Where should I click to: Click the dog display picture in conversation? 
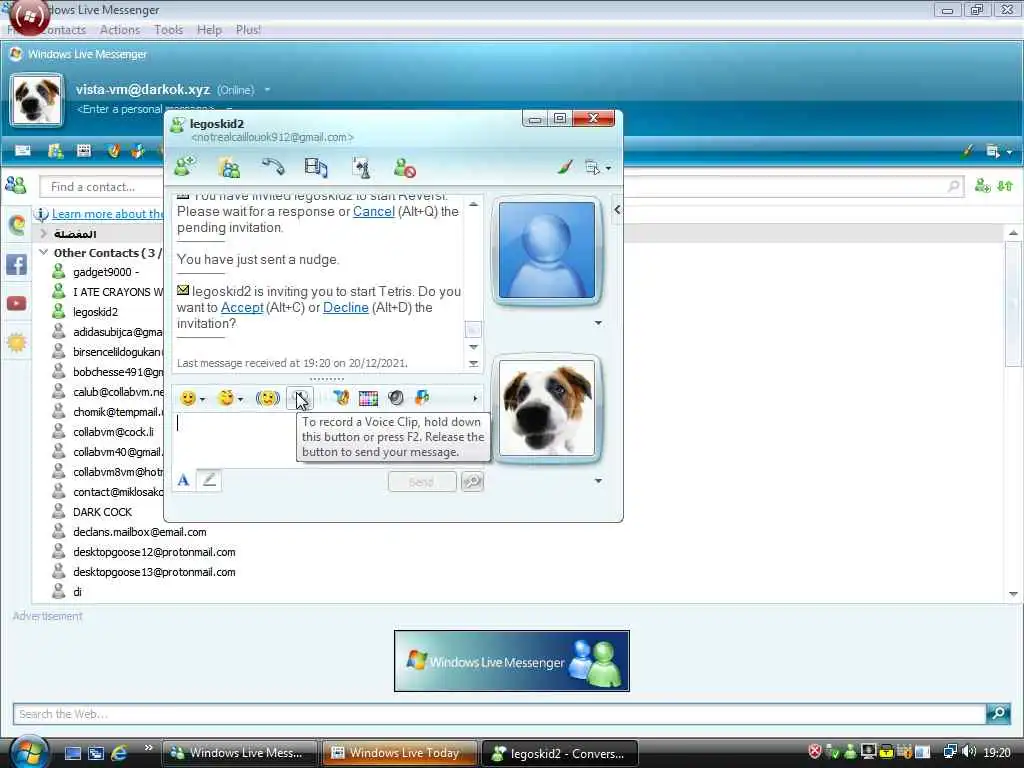(x=547, y=408)
